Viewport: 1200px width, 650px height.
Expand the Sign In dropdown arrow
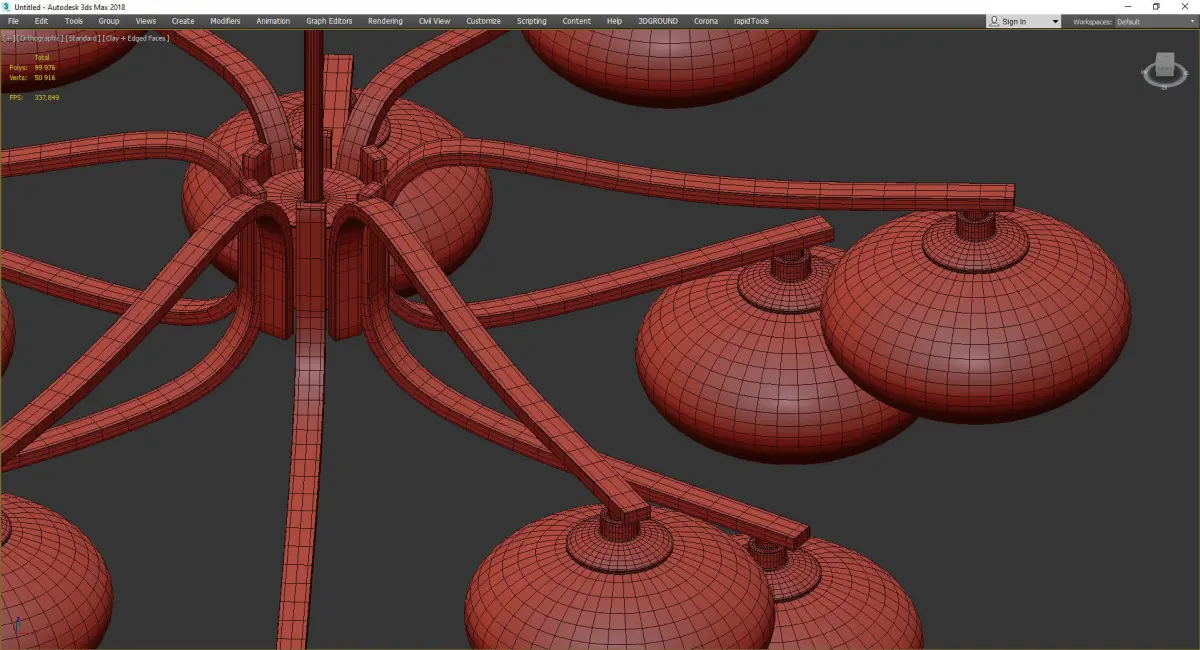coord(1055,21)
